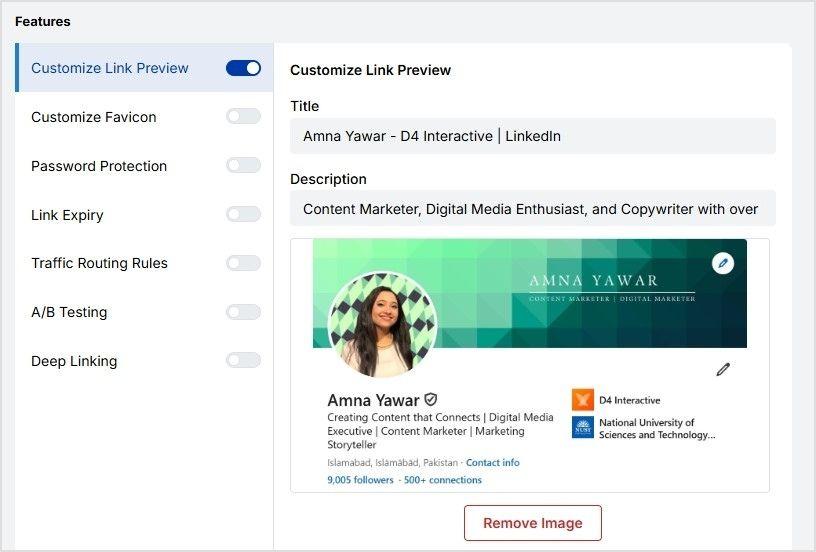Click the profile edit pencil icon
Viewport: 816px width, 552px height.
(723, 369)
